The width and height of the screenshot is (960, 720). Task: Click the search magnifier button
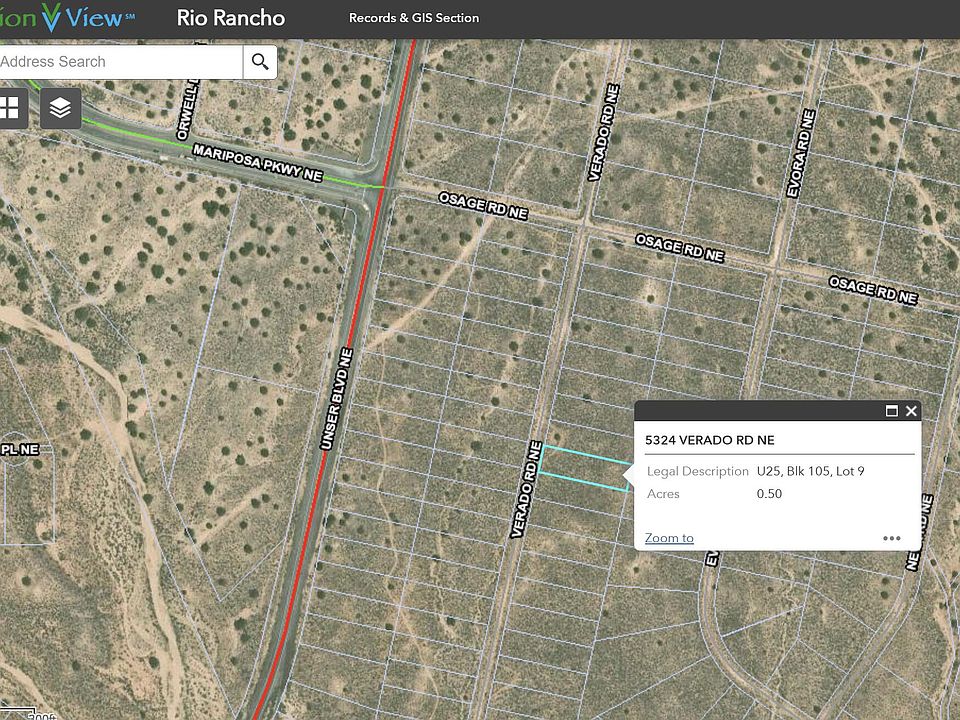point(260,62)
